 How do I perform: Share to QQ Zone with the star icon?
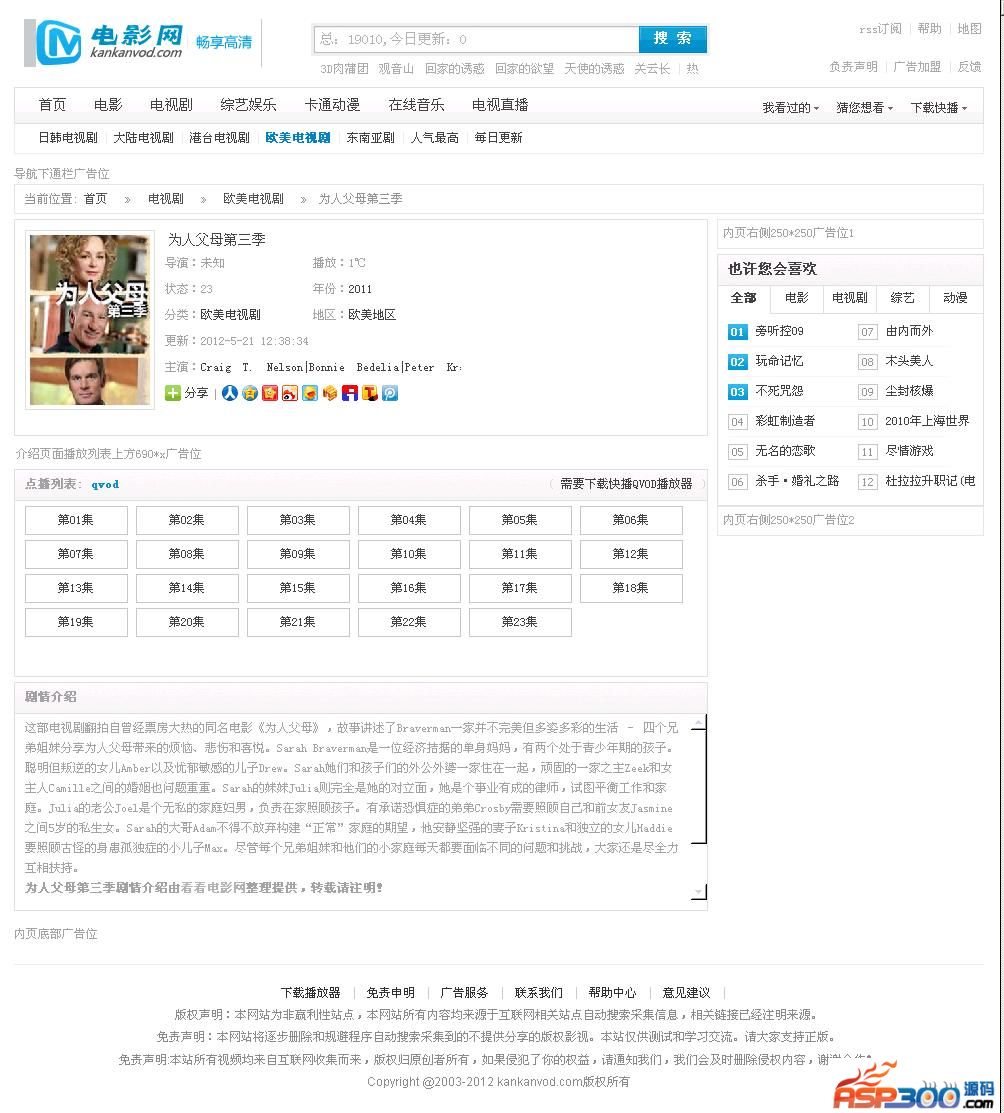tap(249, 393)
